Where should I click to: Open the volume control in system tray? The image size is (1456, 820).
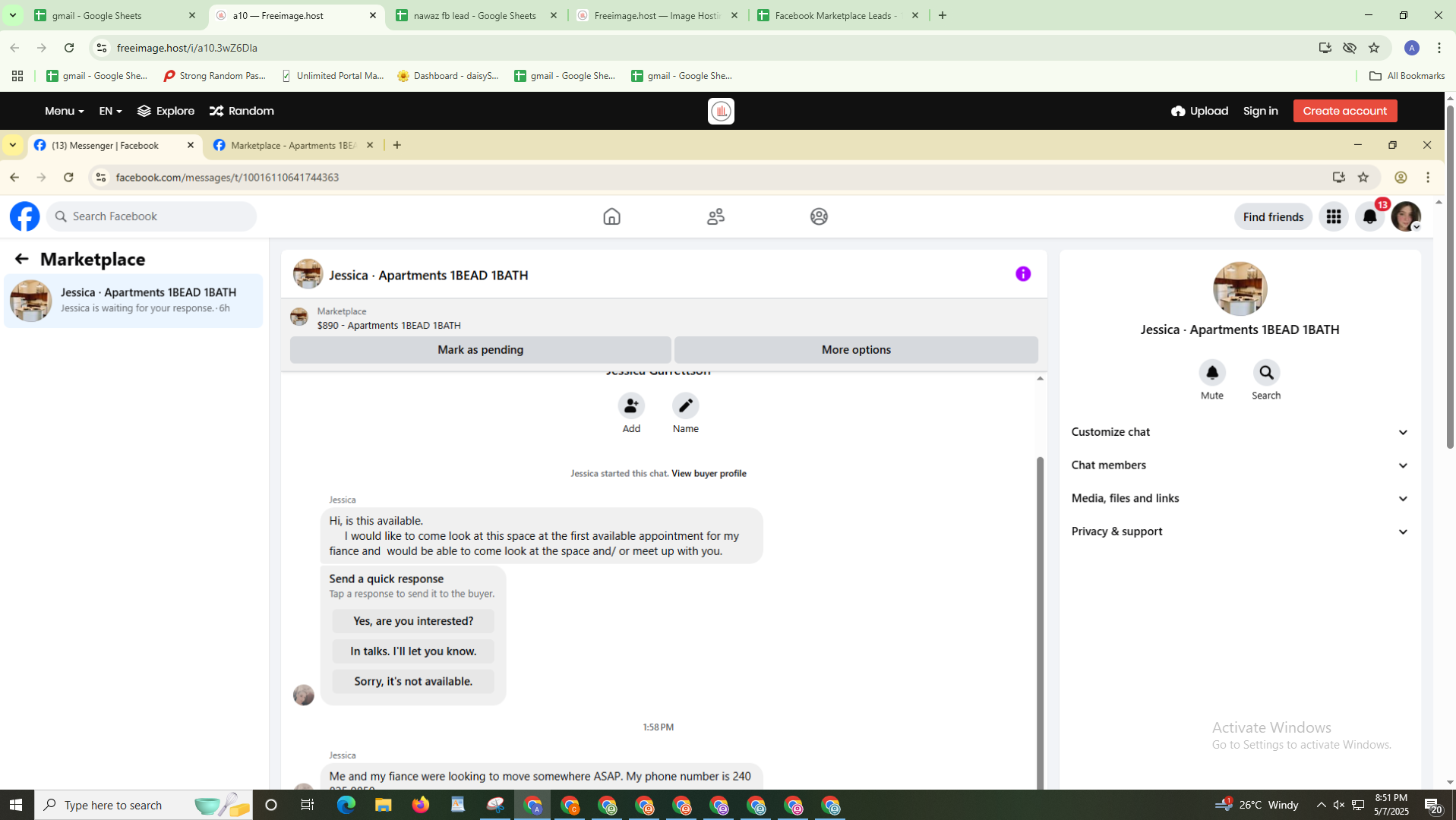tap(1339, 805)
